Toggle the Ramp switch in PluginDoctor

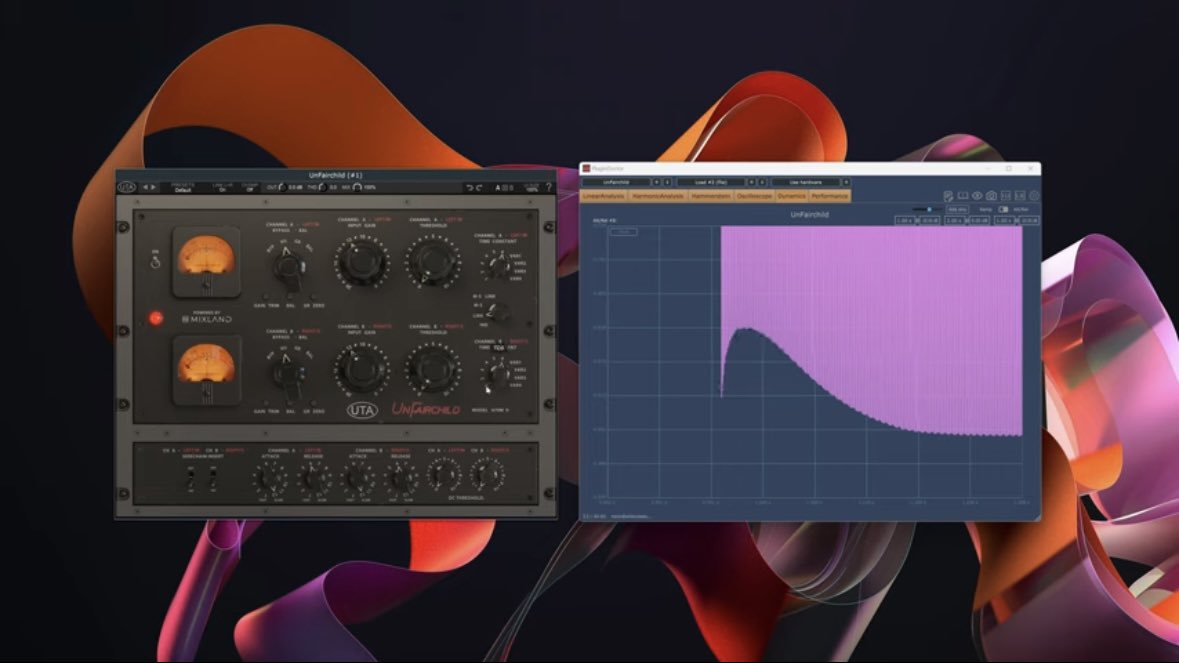tap(1003, 209)
